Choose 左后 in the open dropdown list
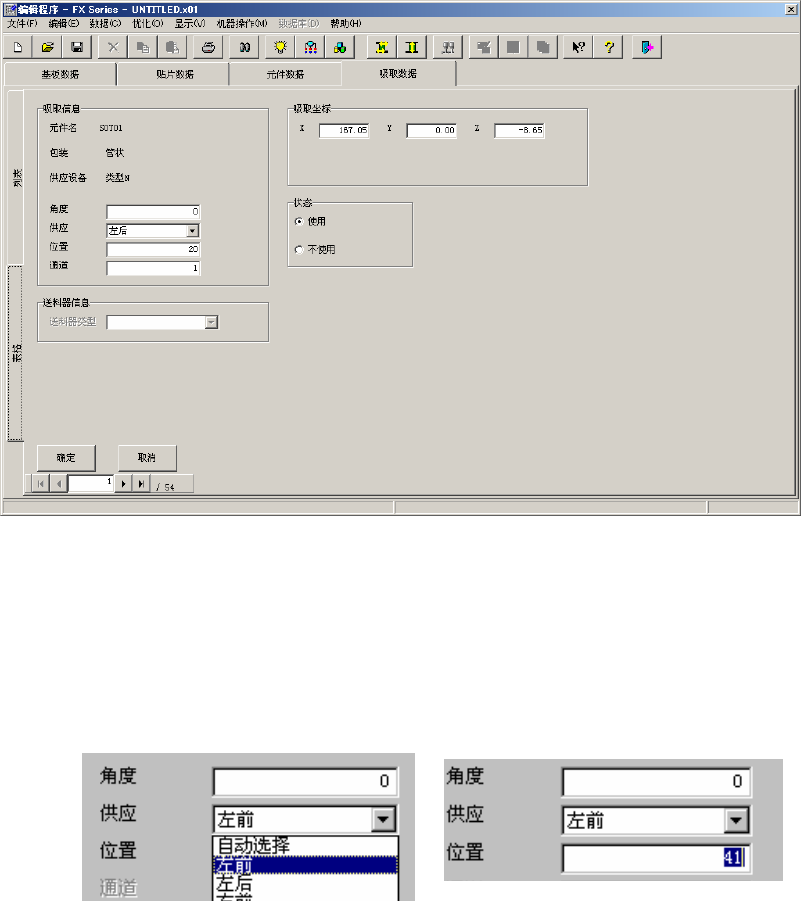 click(305, 883)
